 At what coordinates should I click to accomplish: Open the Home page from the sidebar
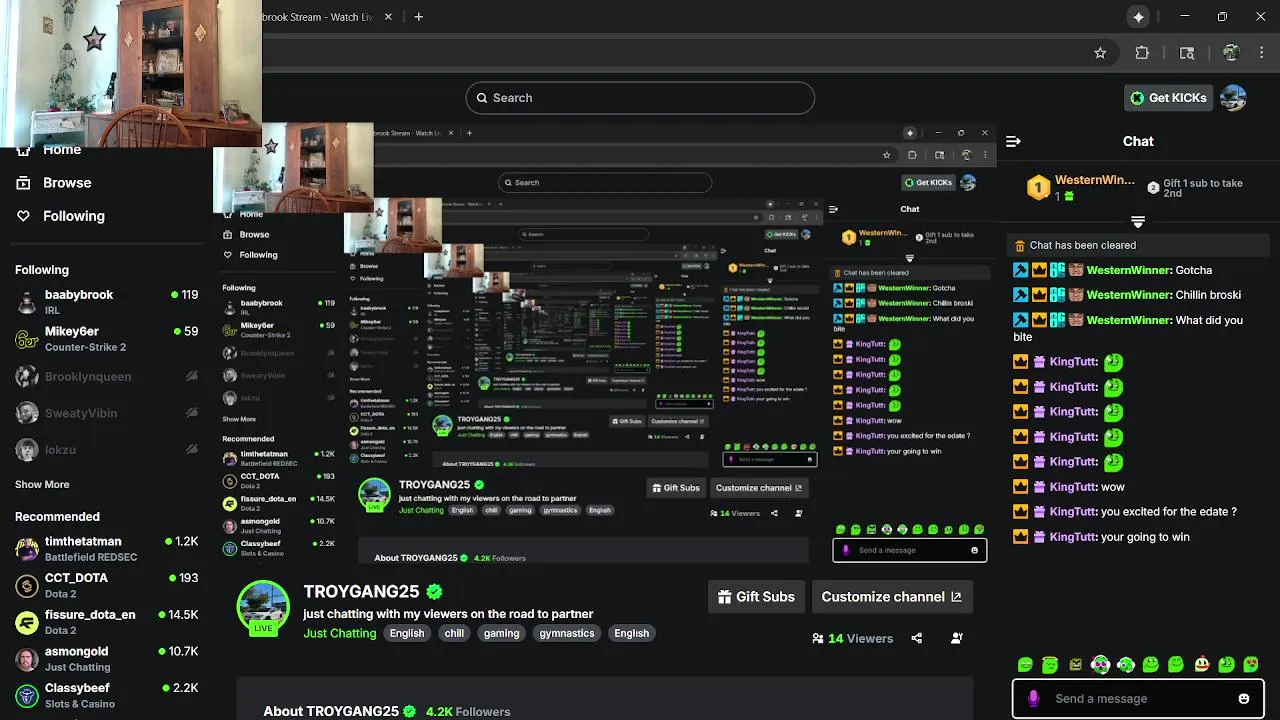(62, 150)
